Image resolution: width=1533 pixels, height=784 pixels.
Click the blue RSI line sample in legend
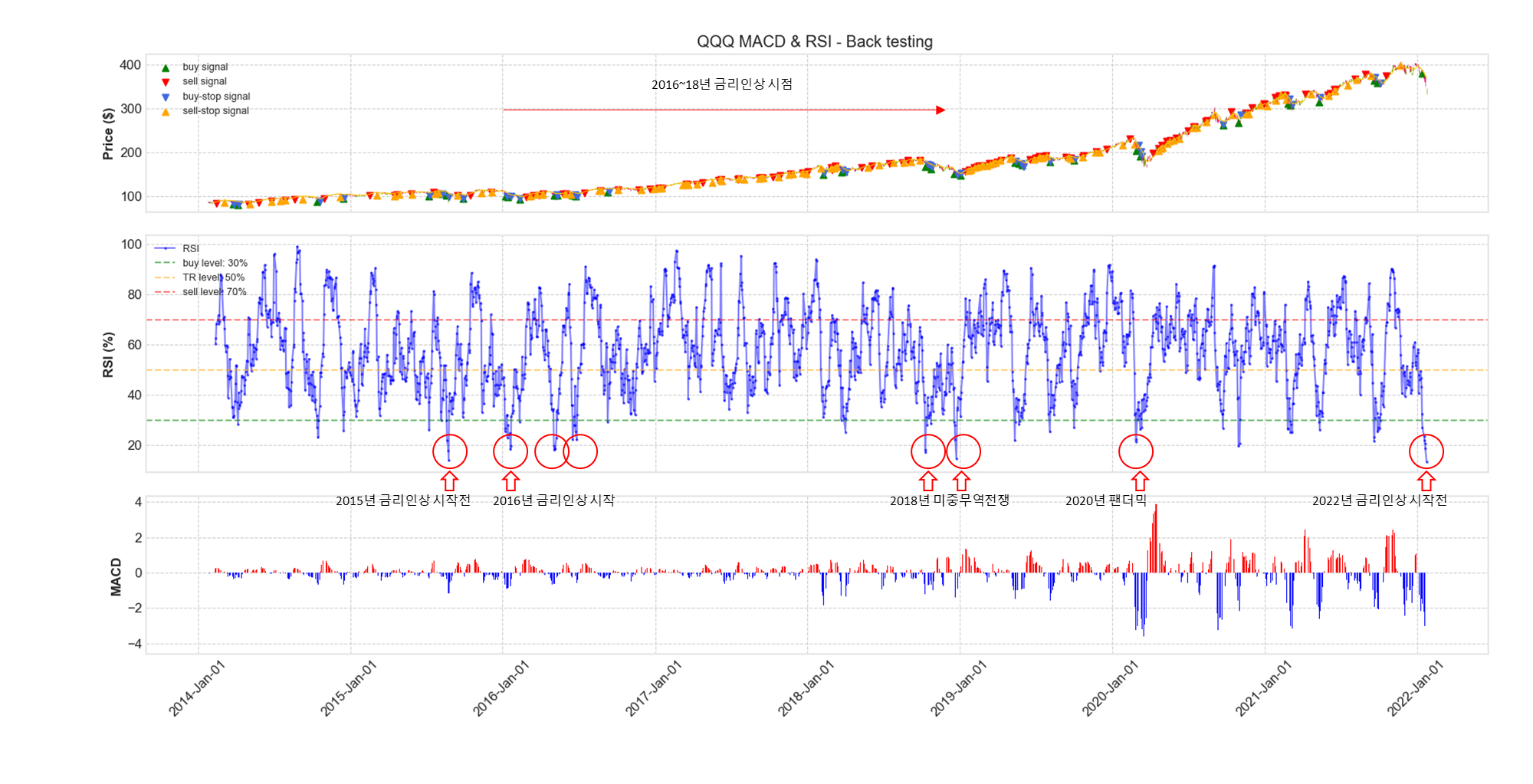tap(166, 248)
